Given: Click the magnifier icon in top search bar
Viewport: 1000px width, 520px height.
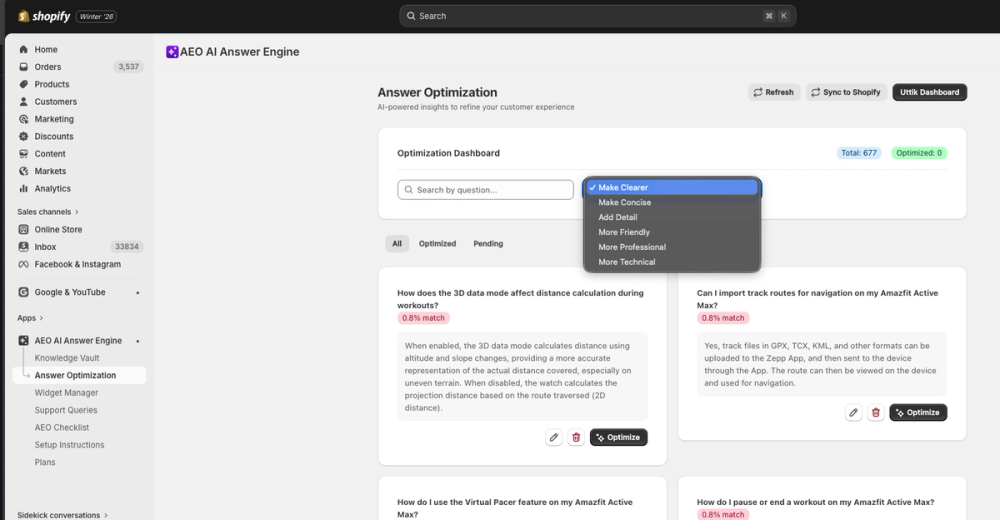Looking at the screenshot, I should [411, 16].
